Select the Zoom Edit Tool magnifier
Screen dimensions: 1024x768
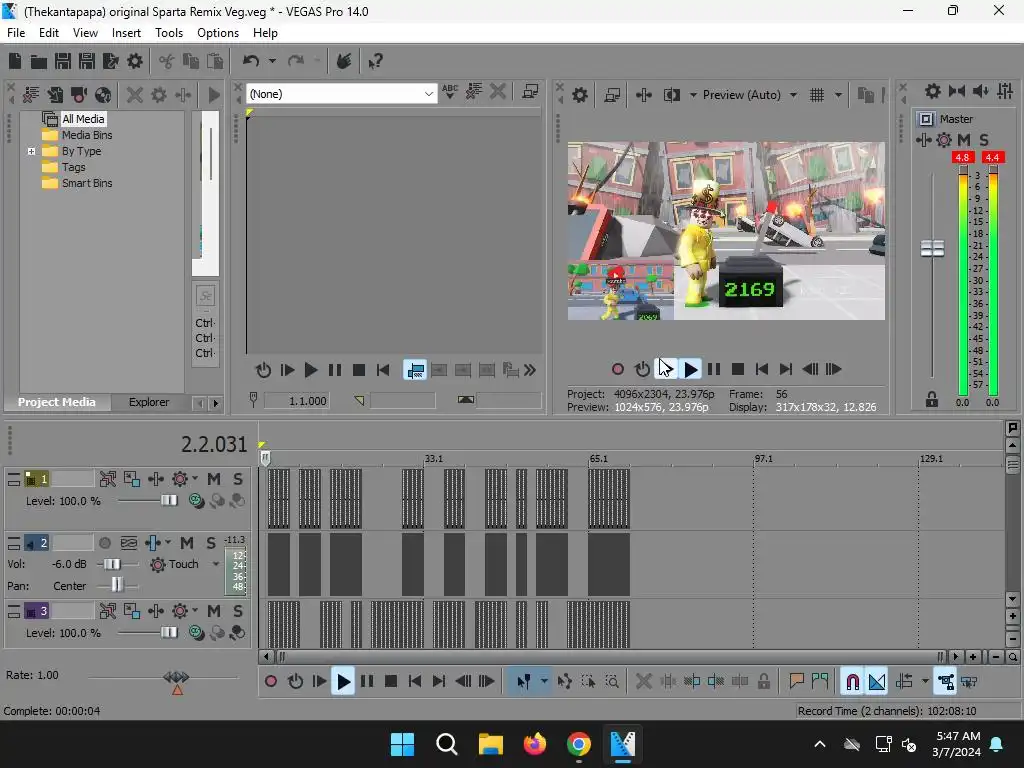(x=612, y=682)
